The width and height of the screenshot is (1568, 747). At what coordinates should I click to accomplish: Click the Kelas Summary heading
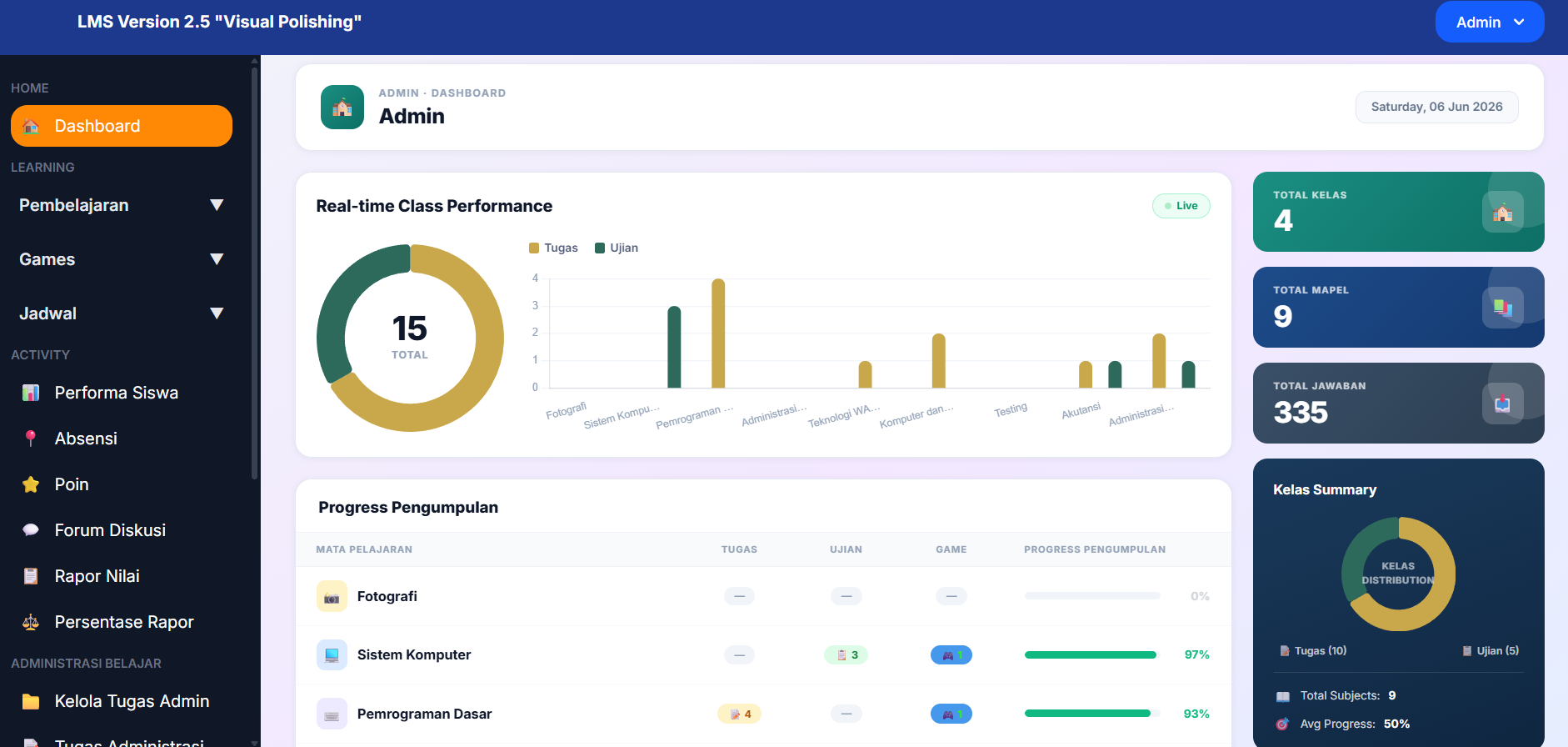[1325, 490]
